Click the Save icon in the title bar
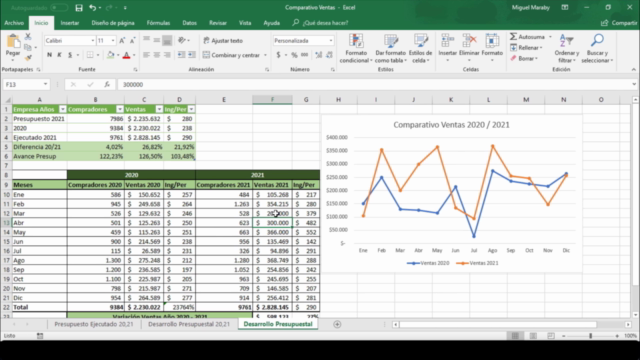This screenshot has width=640, height=360. pyautogui.click(x=79, y=8)
